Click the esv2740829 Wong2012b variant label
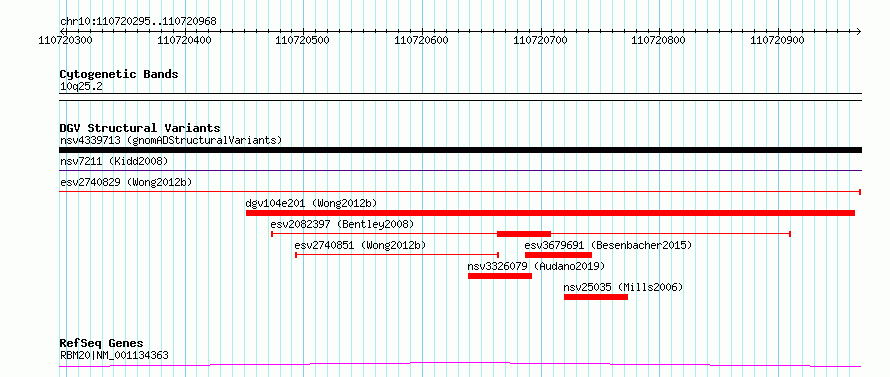This screenshot has height=377, width=890. pos(126,182)
